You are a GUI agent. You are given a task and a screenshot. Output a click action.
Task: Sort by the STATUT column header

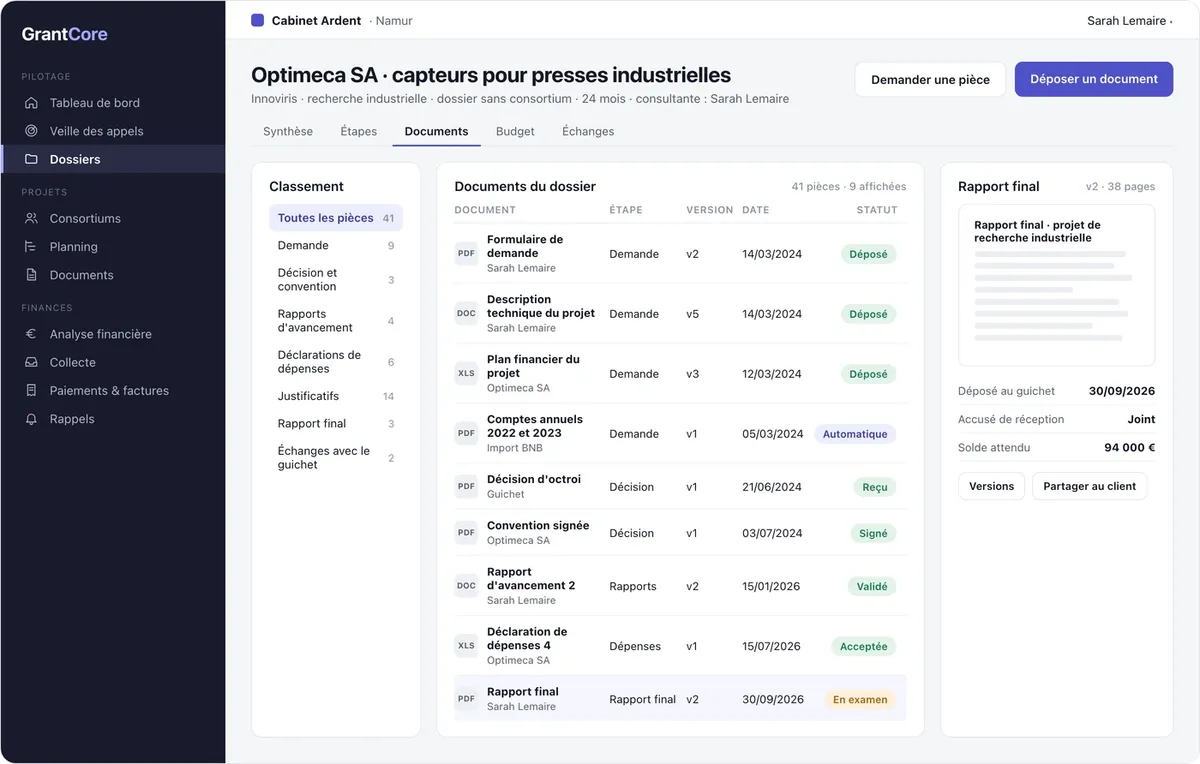(877, 210)
